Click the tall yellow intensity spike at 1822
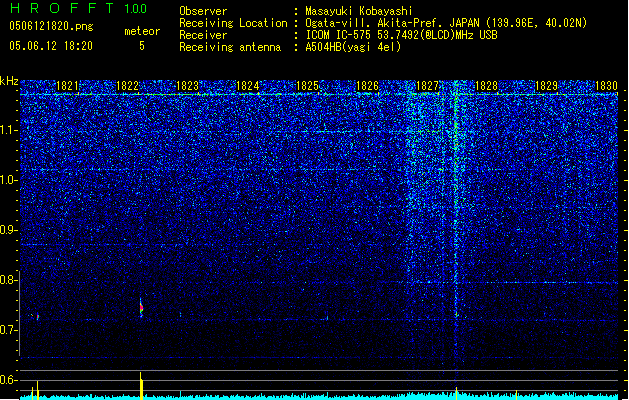The image size is (629, 400). 141,385
